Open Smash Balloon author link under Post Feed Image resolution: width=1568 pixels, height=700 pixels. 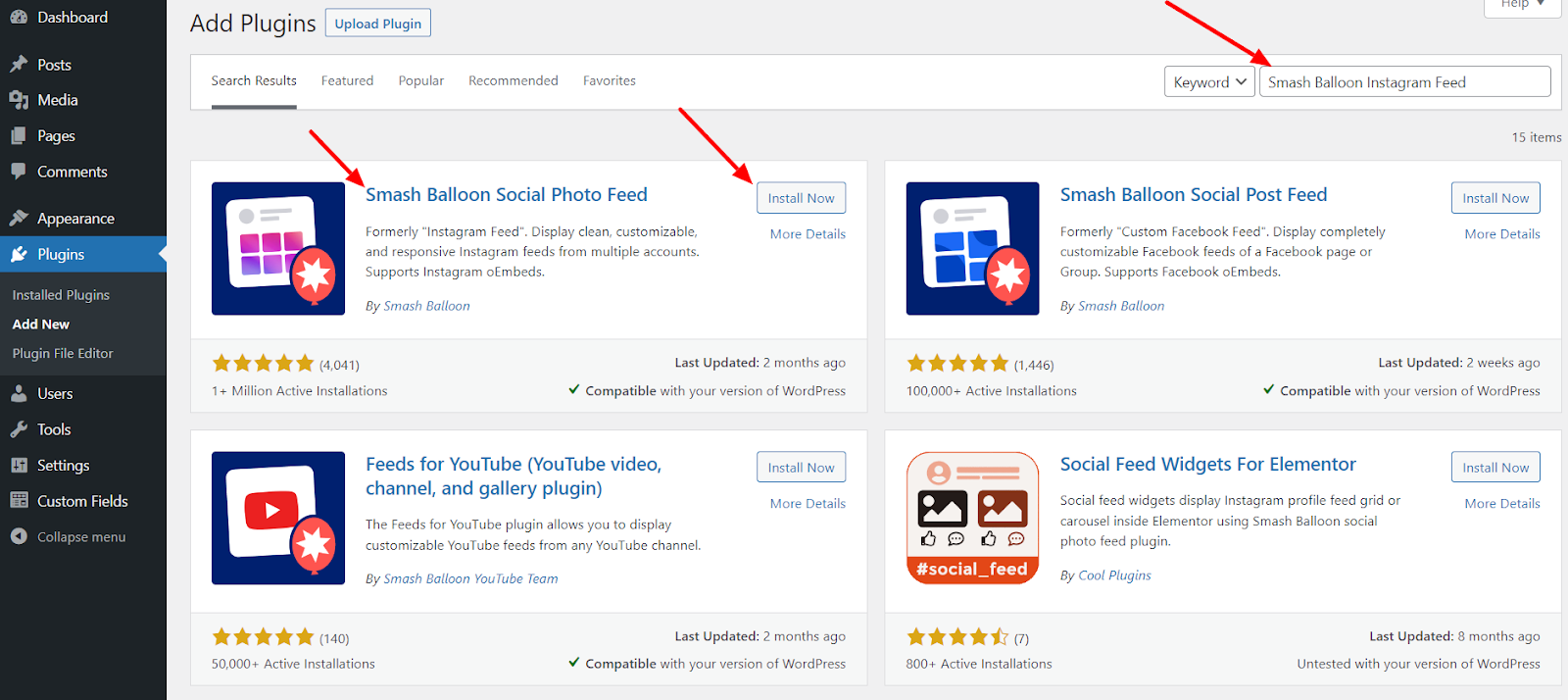click(1121, 306)
